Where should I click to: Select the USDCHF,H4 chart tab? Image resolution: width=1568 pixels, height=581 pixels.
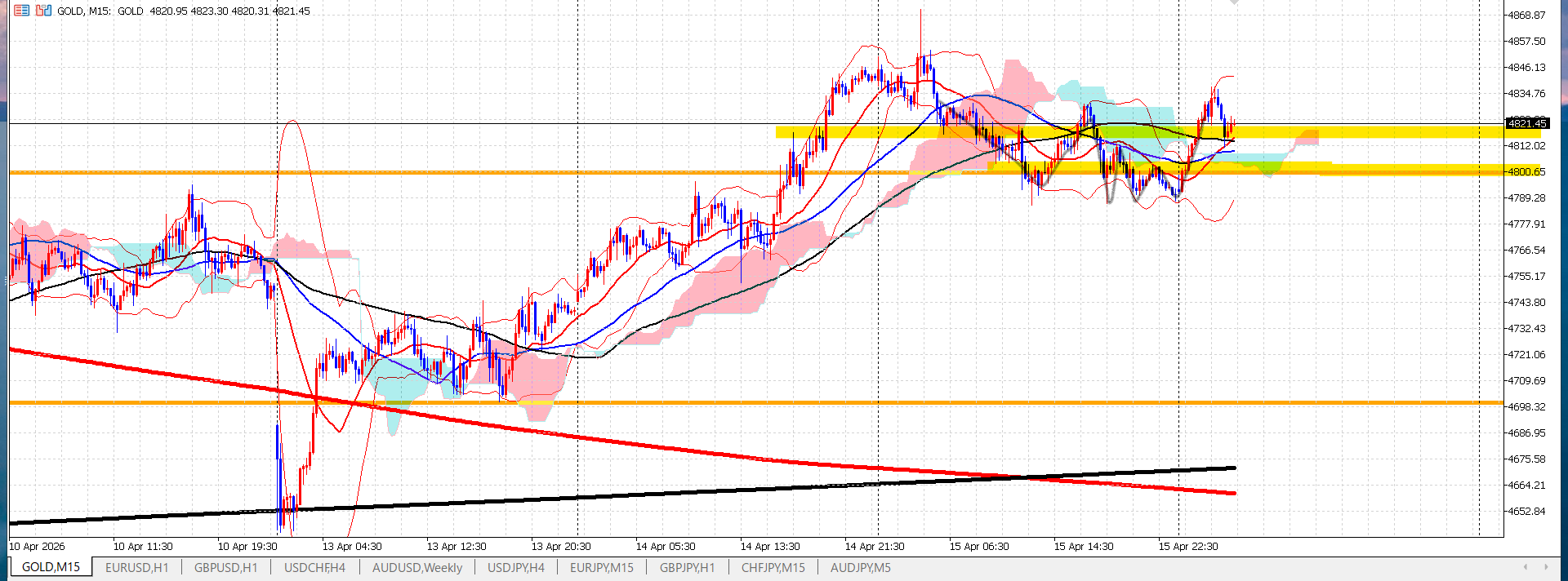point(314,568)
